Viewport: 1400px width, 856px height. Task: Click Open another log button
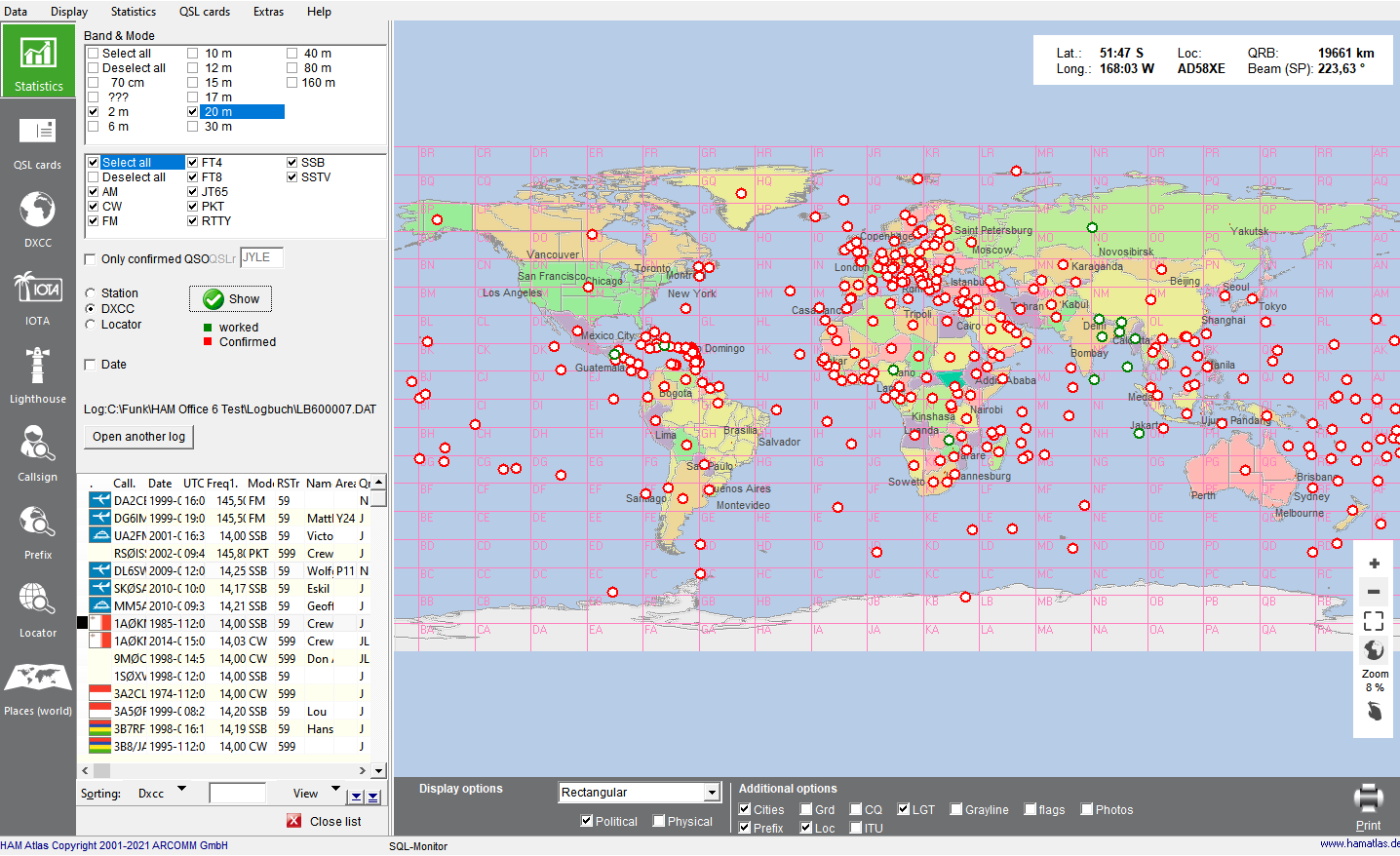click(138, 437)
